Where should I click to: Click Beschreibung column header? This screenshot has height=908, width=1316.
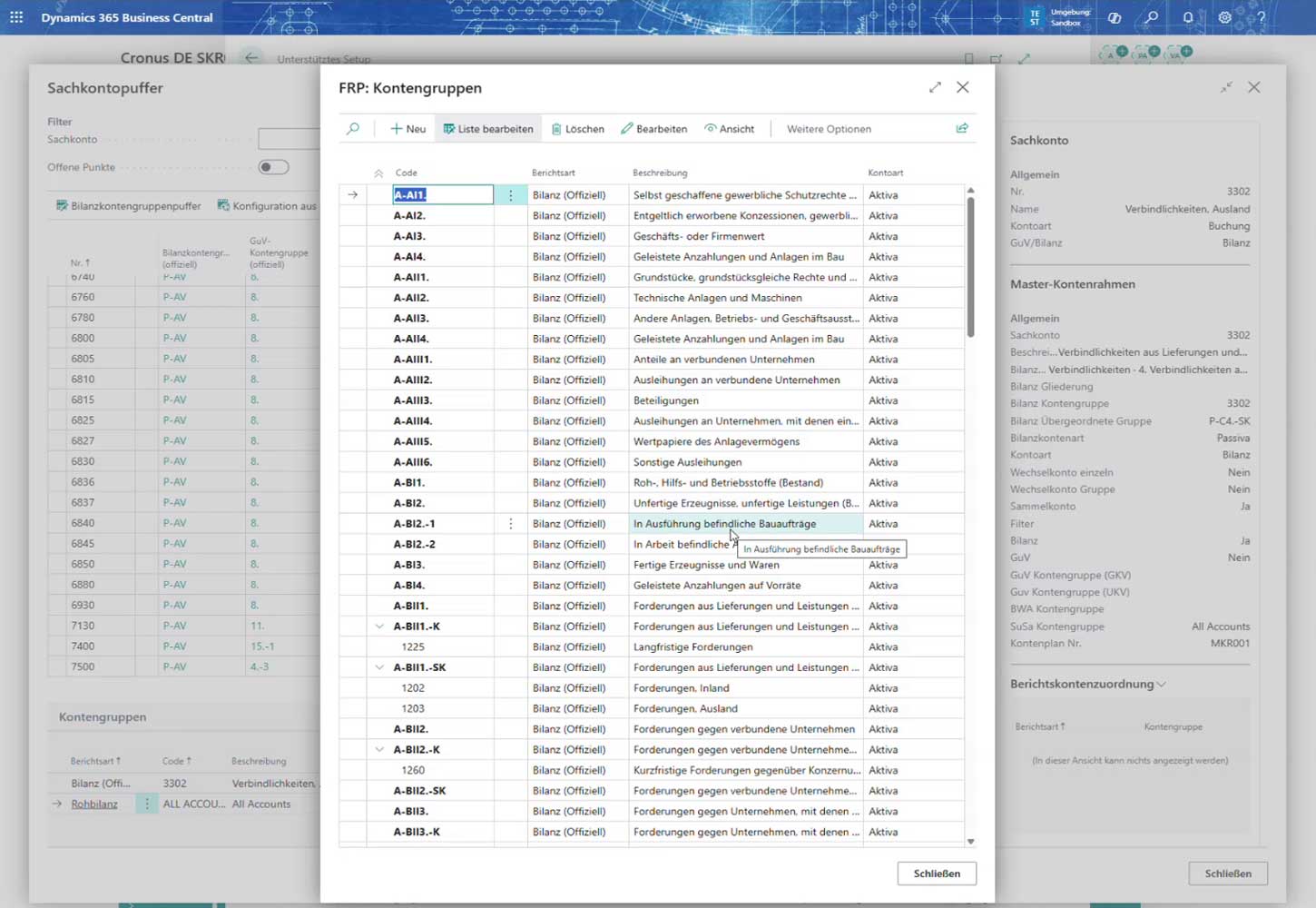coord(660,173)
